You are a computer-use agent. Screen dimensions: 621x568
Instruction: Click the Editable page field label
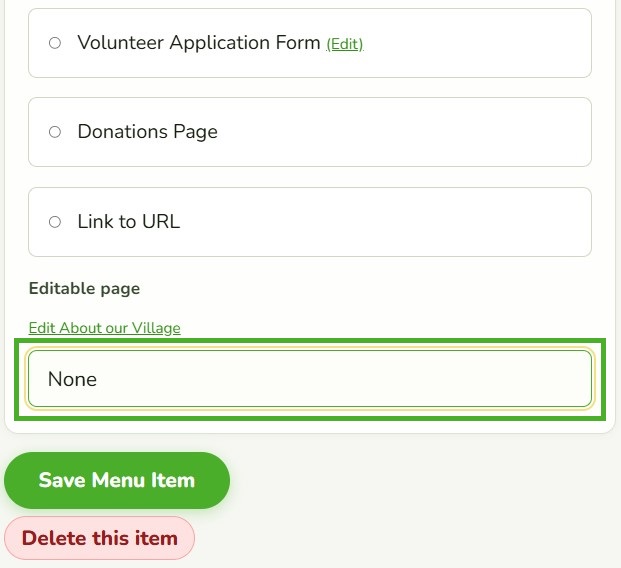[x=84, y=288]
